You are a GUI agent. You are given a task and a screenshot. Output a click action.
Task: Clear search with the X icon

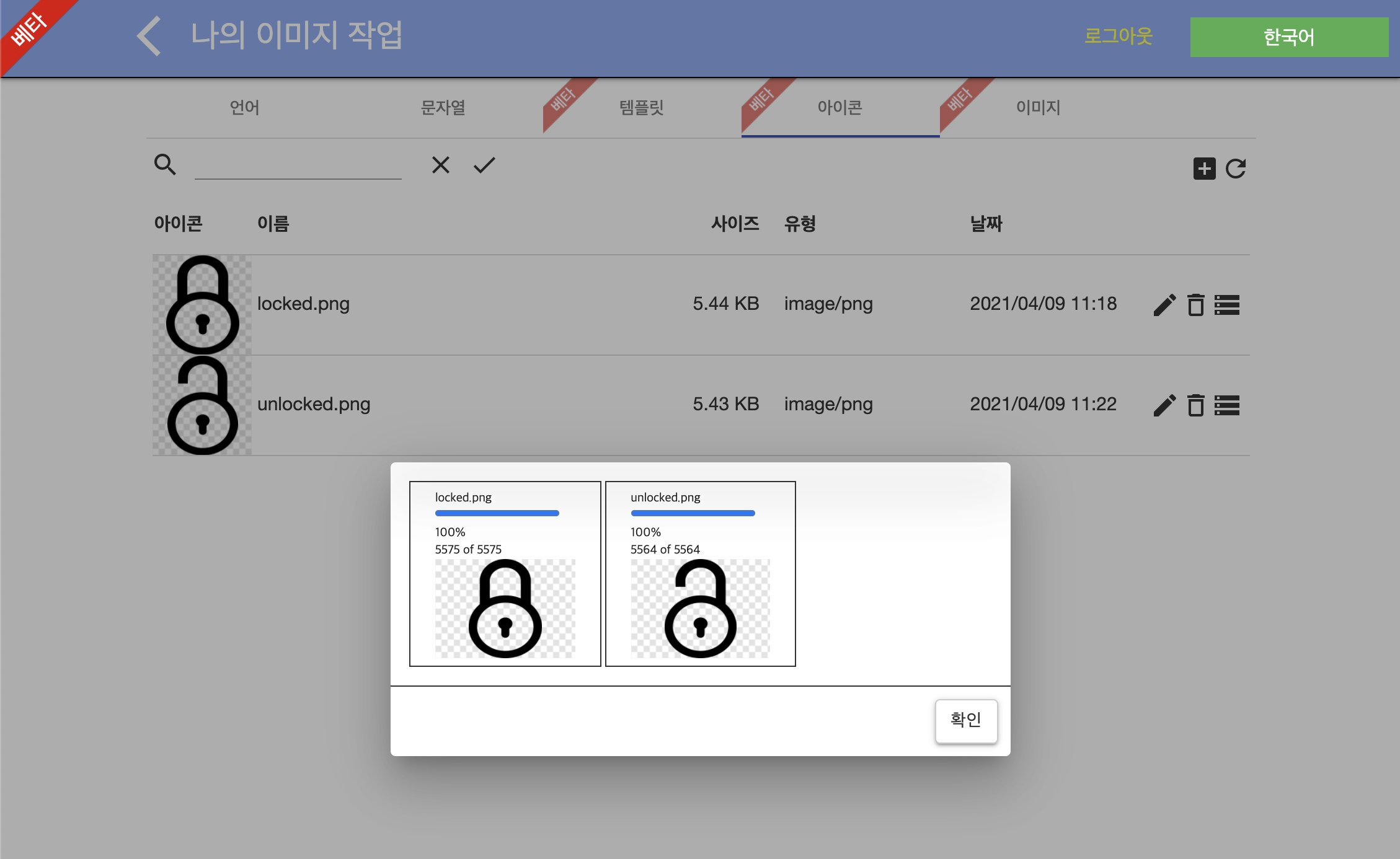440,165
